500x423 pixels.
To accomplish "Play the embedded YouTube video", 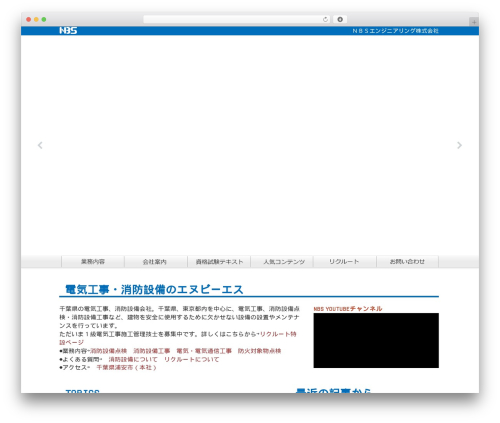I will click(x=376, y=340).
